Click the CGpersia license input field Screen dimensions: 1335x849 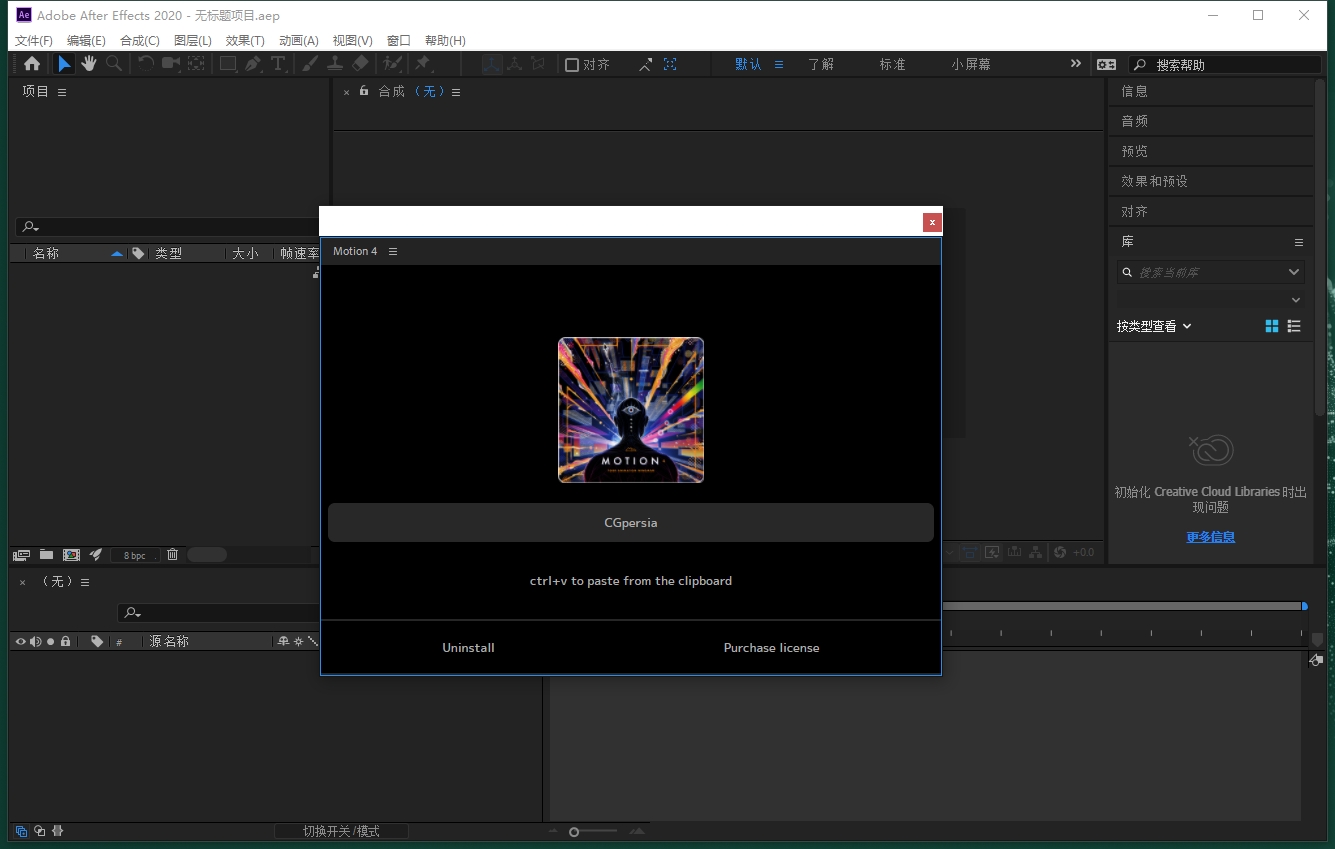coord(631,523)
